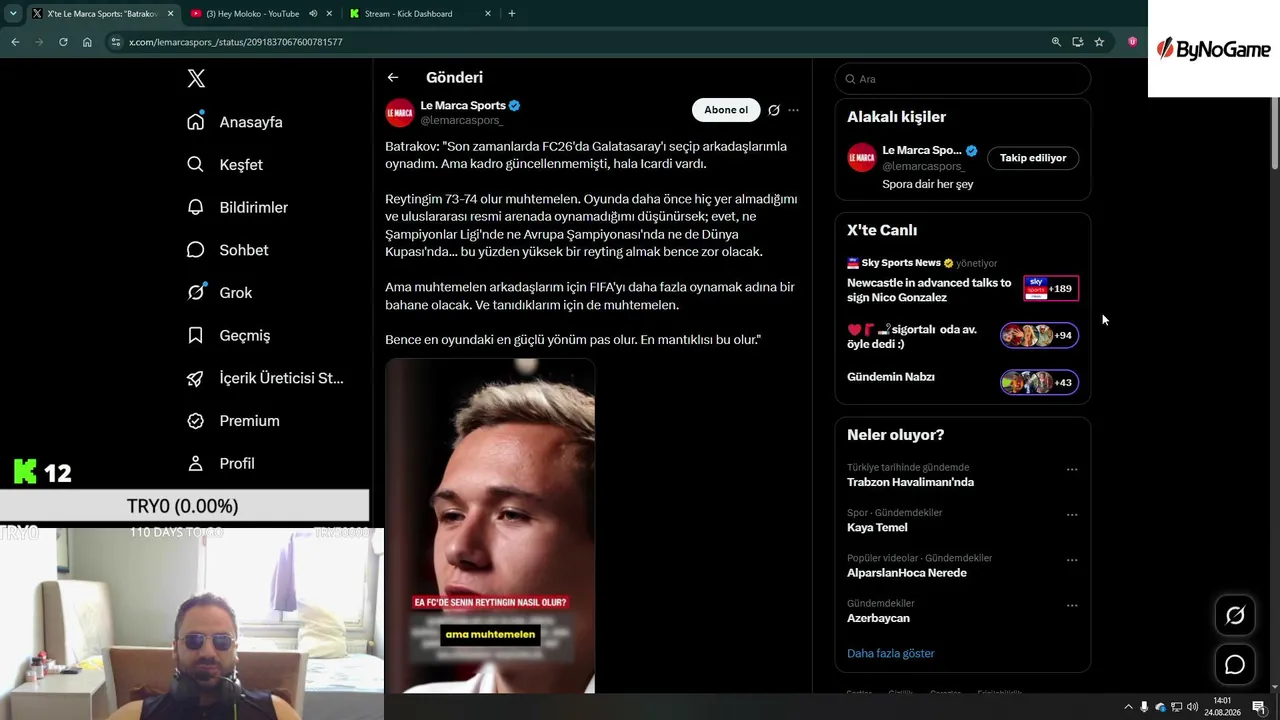Open the Profil person icon

[x=196, y=463]
